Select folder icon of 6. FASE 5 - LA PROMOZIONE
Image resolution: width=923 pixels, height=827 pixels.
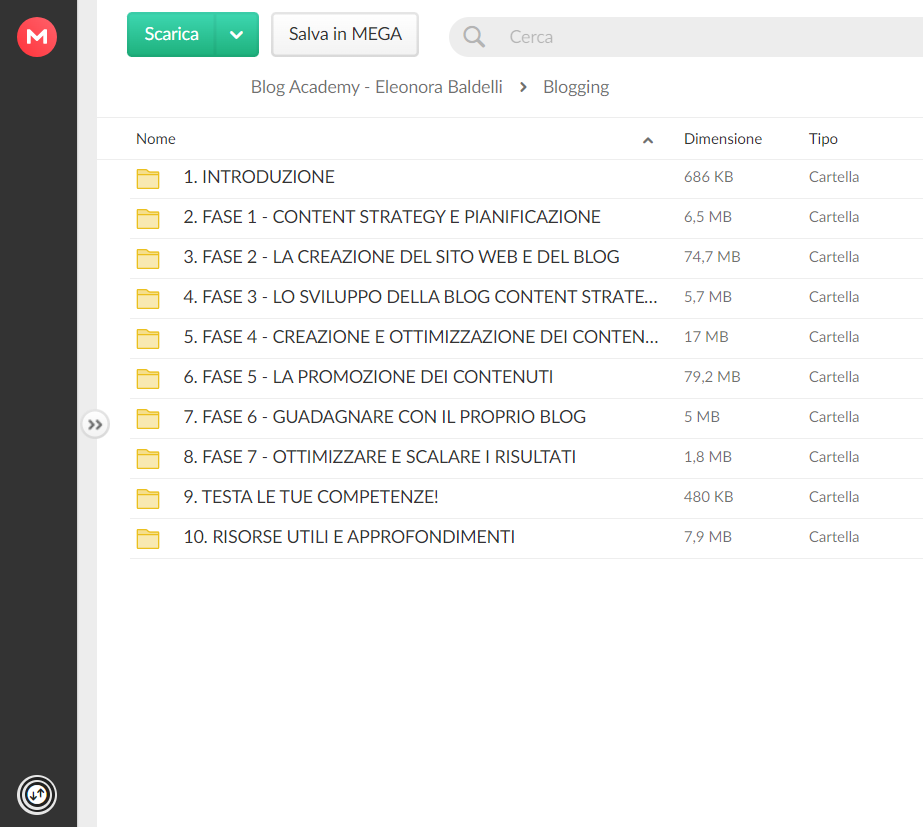coord(148,378)
